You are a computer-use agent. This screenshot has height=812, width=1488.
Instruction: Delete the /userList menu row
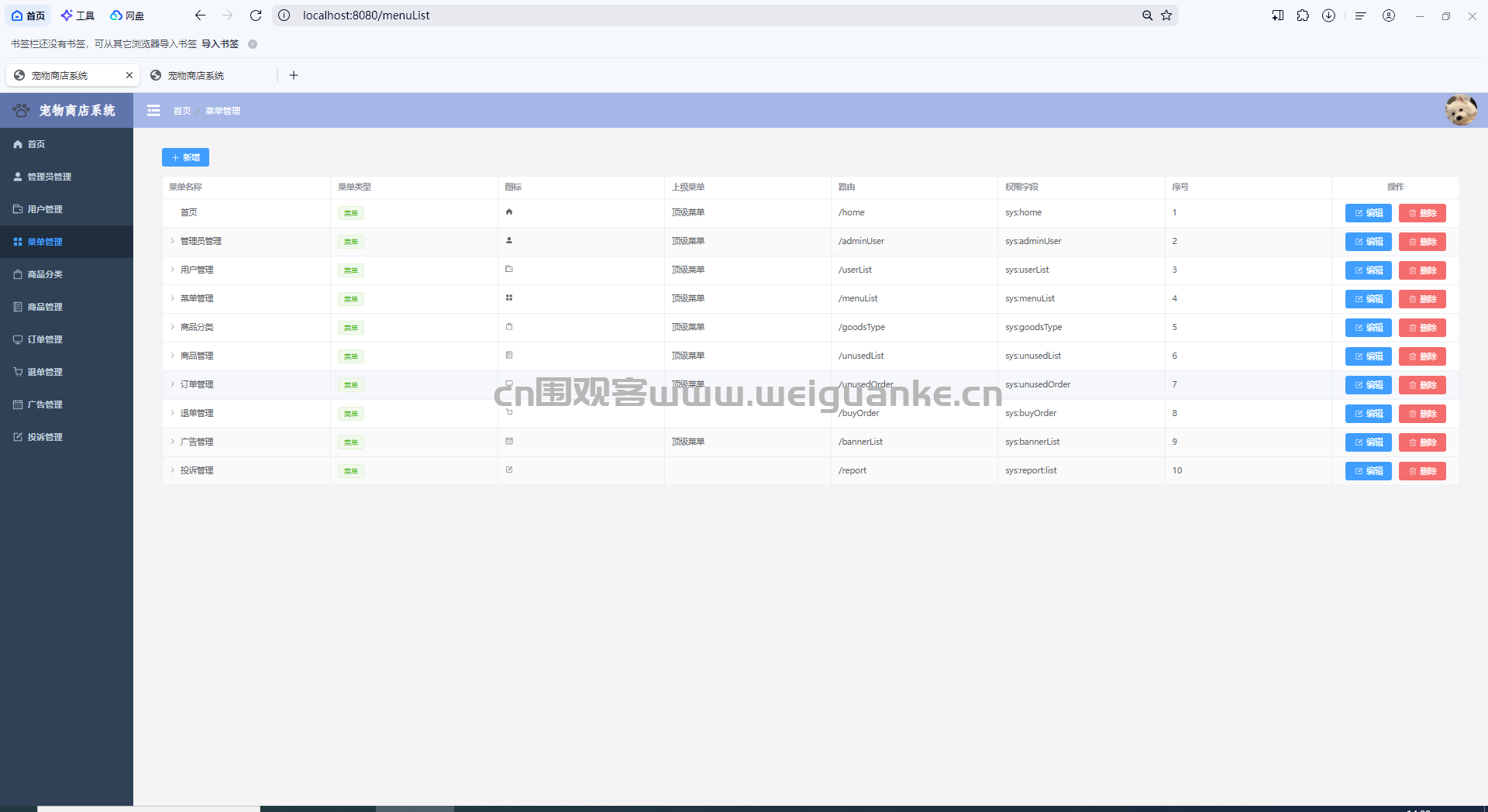pos(1422,270)
